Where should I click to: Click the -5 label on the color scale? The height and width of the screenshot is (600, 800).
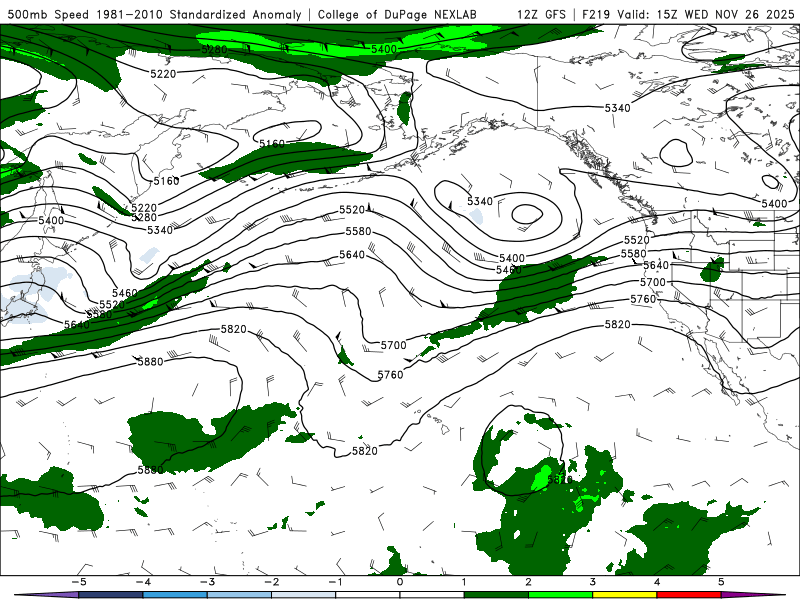pos(79,582)
